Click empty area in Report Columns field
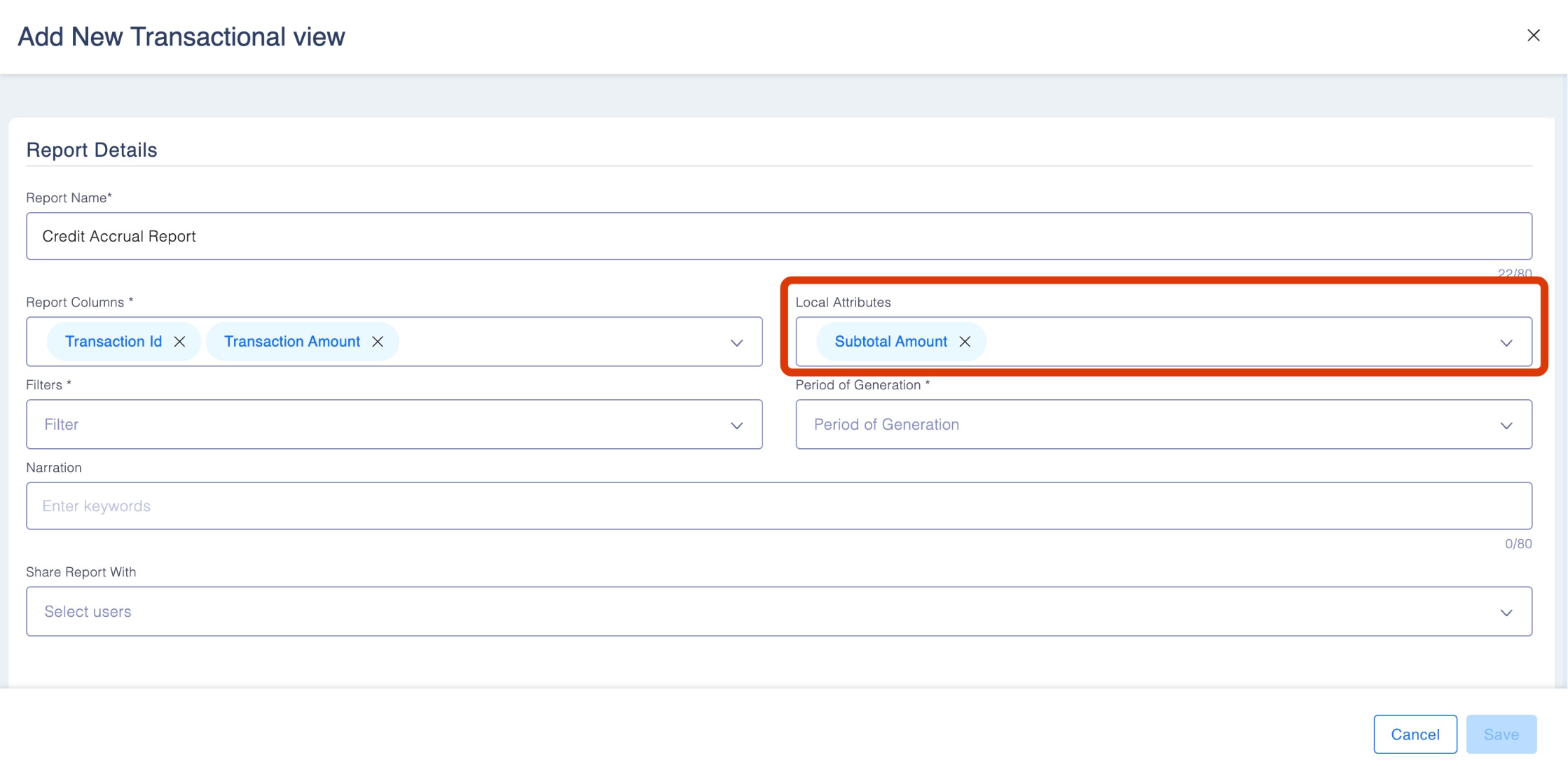The image size is (1568, 780). coord(561,342)
